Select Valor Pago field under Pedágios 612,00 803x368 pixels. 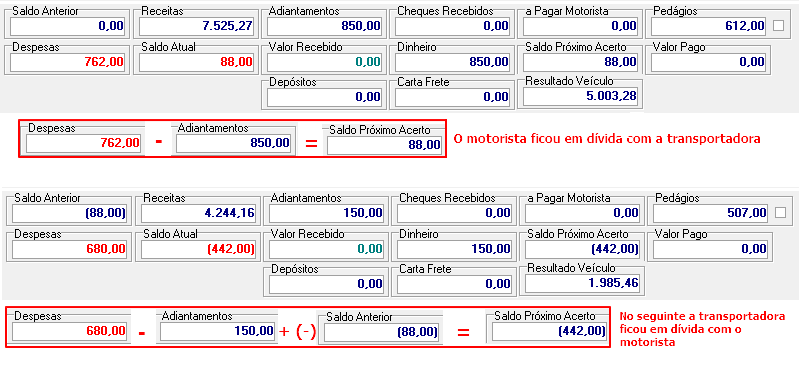pos(709,62)
